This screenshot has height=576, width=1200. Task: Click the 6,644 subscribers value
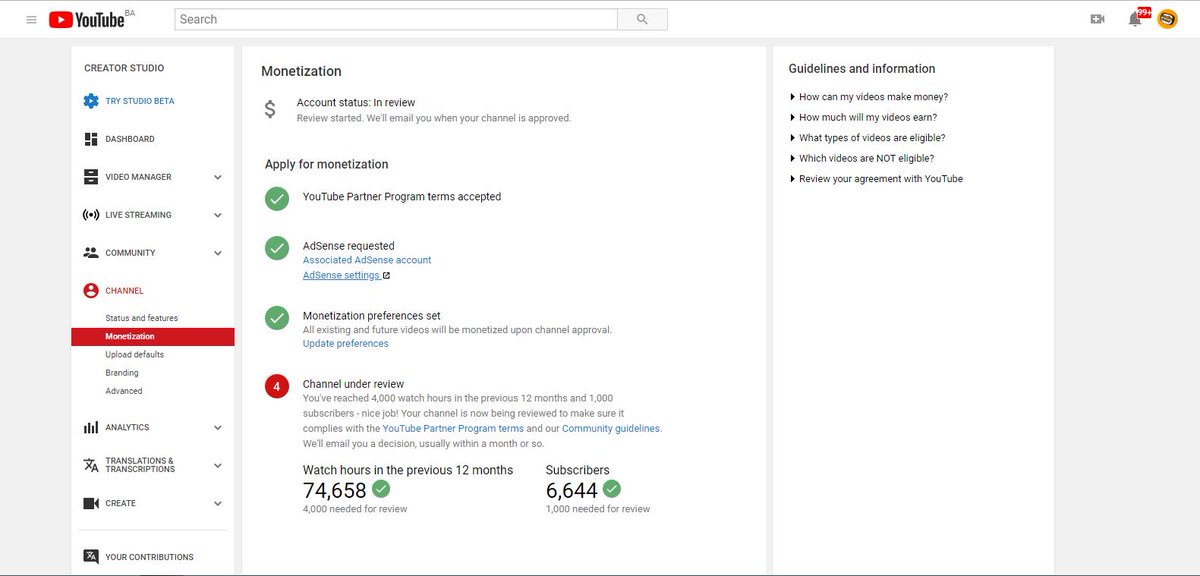572,490
